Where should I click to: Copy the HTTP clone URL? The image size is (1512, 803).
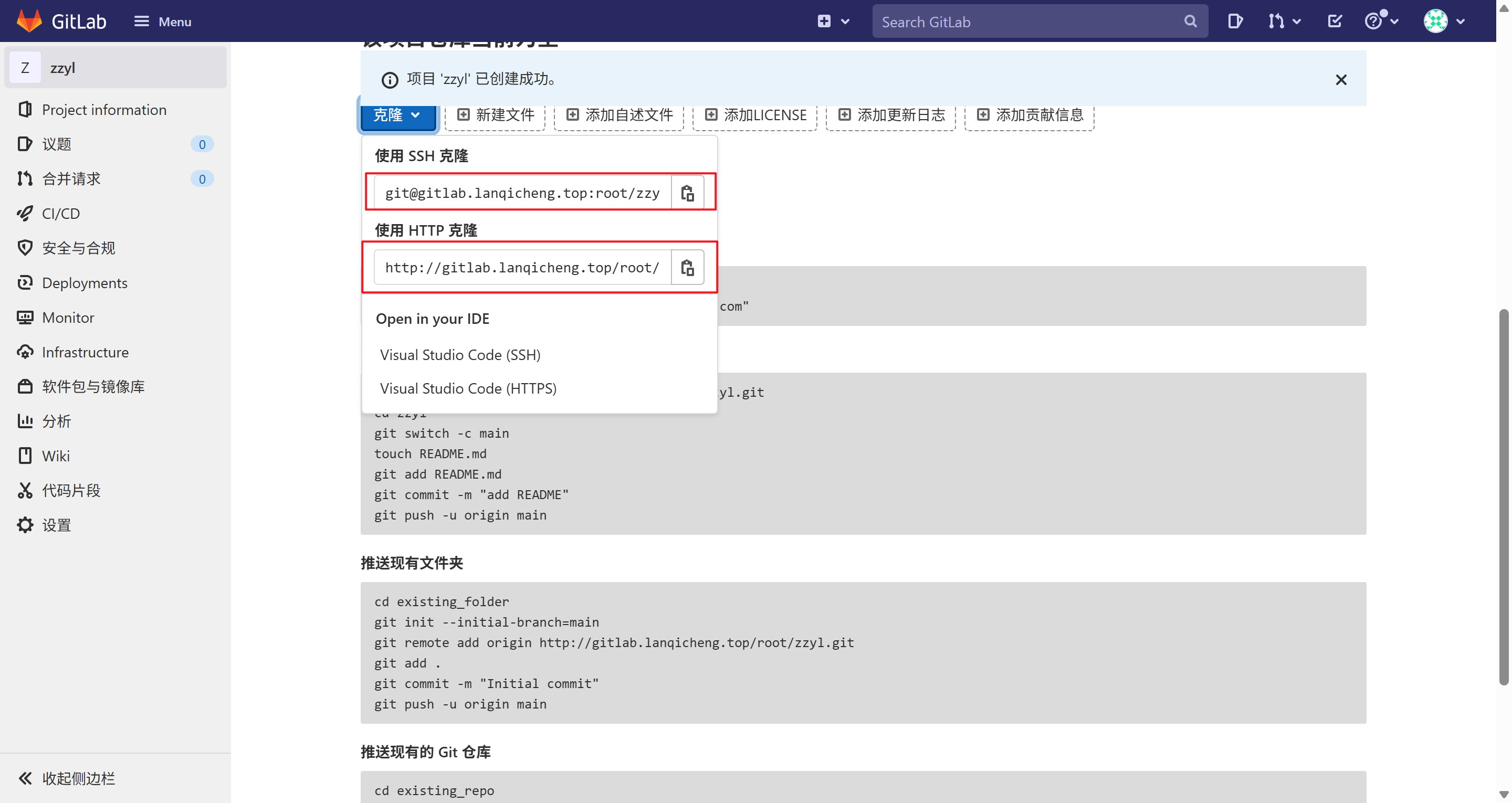(687, 268)
